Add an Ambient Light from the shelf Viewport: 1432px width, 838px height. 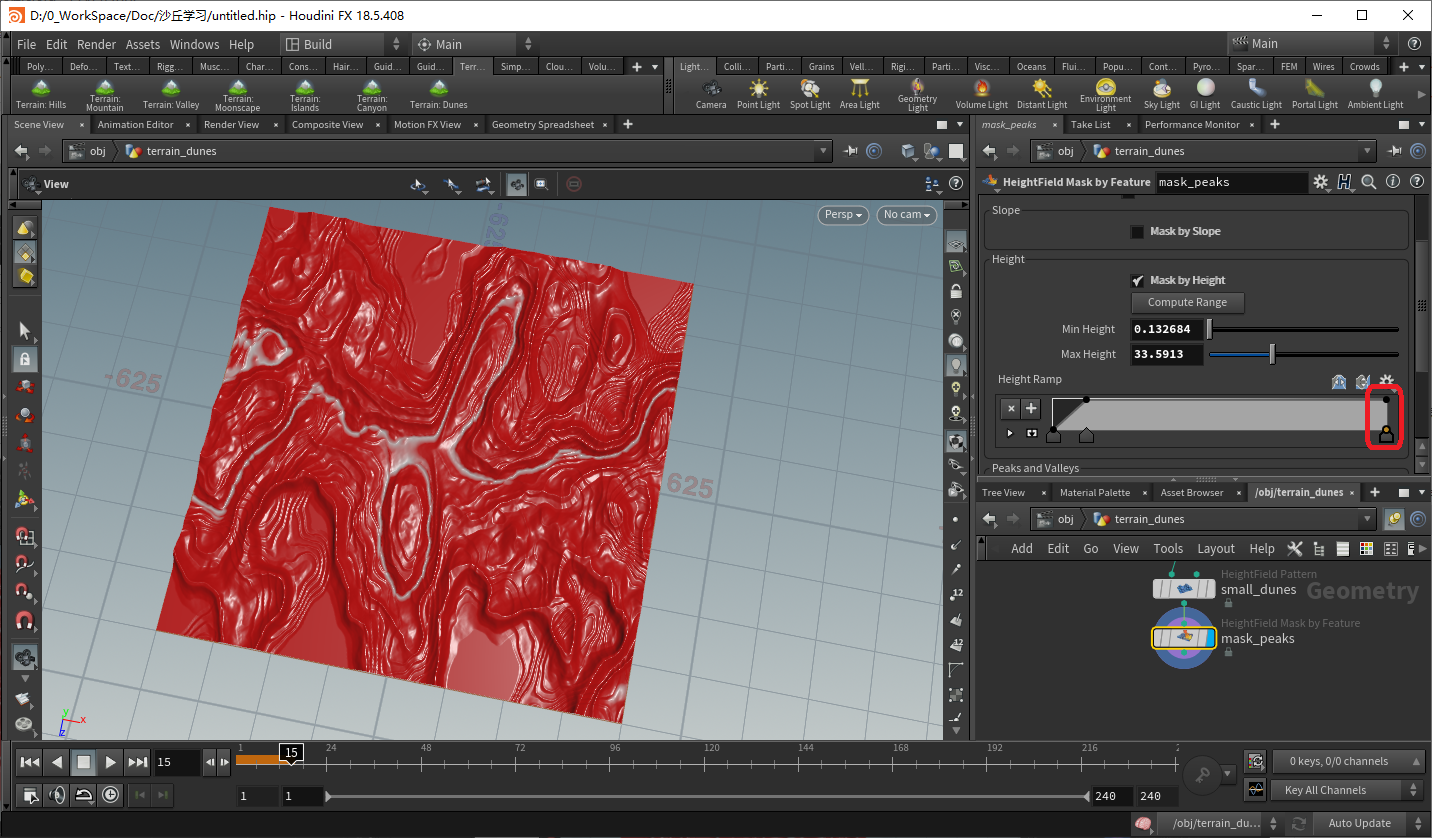[x=1375, y=95]
